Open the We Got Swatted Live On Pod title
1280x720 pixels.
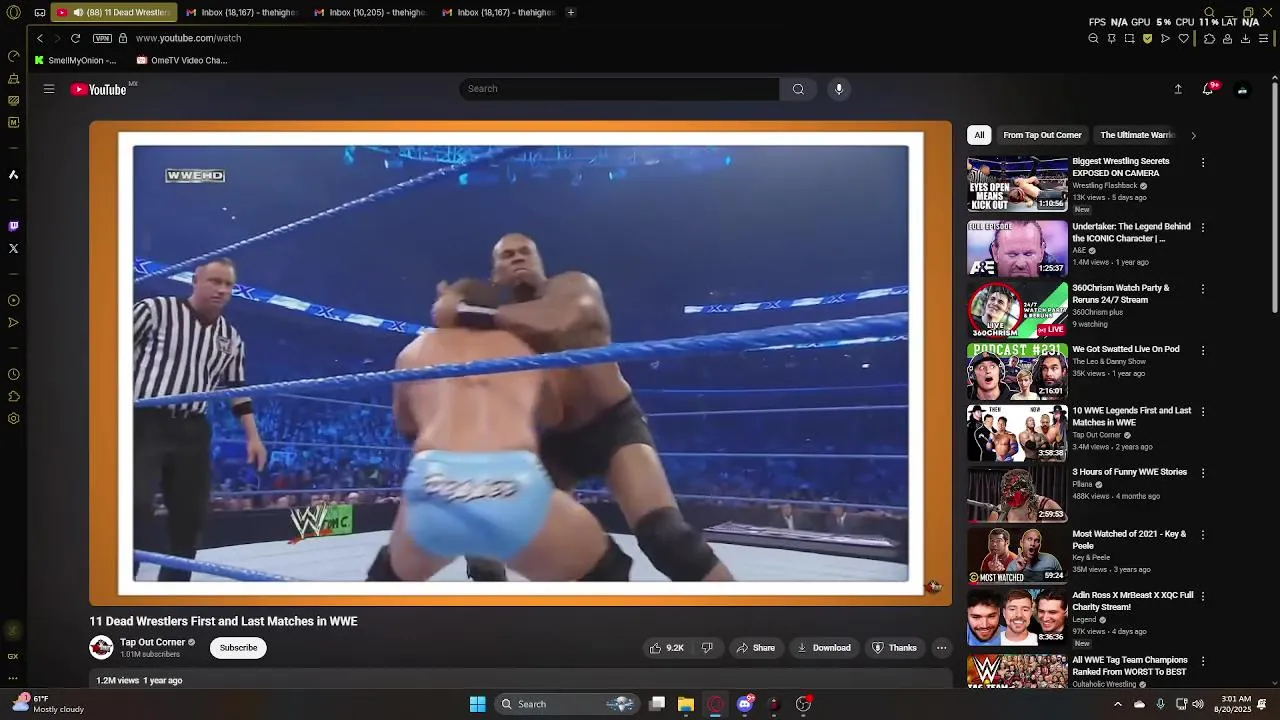(1126, 349)
